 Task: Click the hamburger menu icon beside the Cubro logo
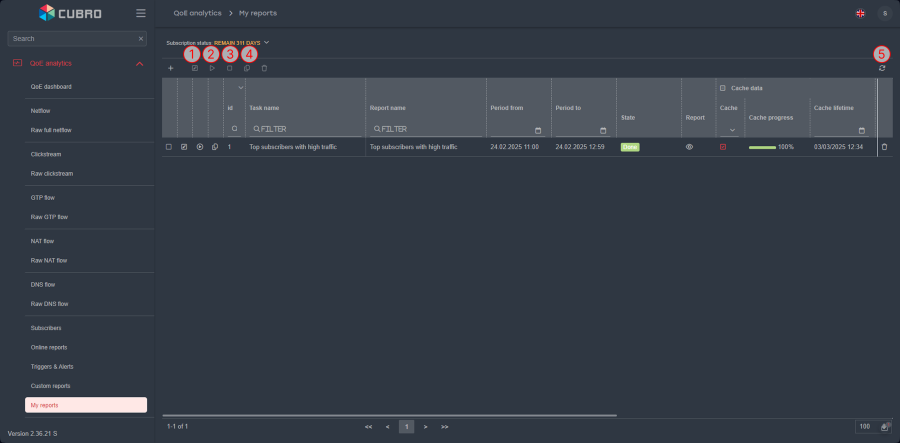[x=141, y=13]
